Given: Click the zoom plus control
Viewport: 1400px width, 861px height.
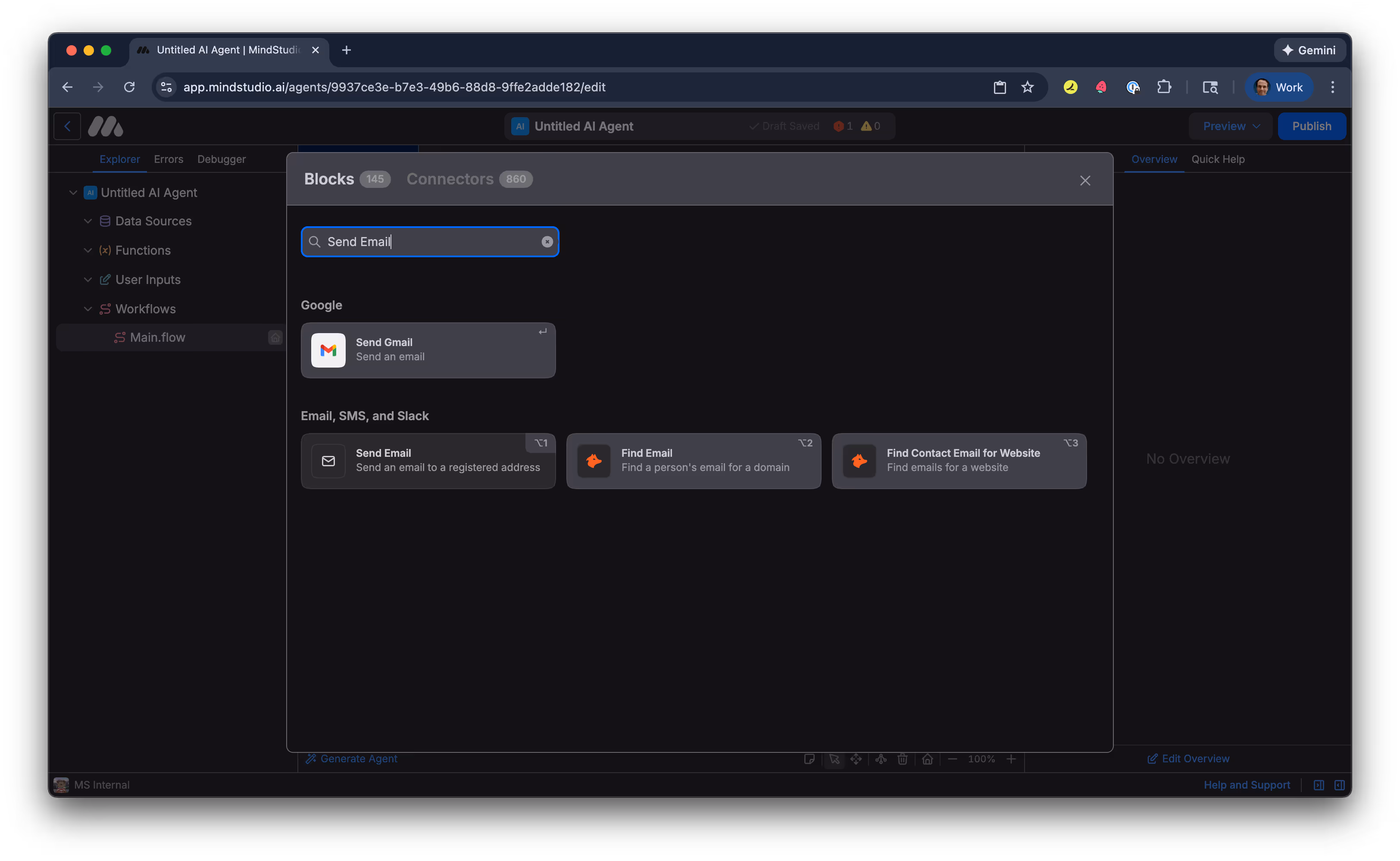Looking at the screenshot, I should [x=1011, y=759].
